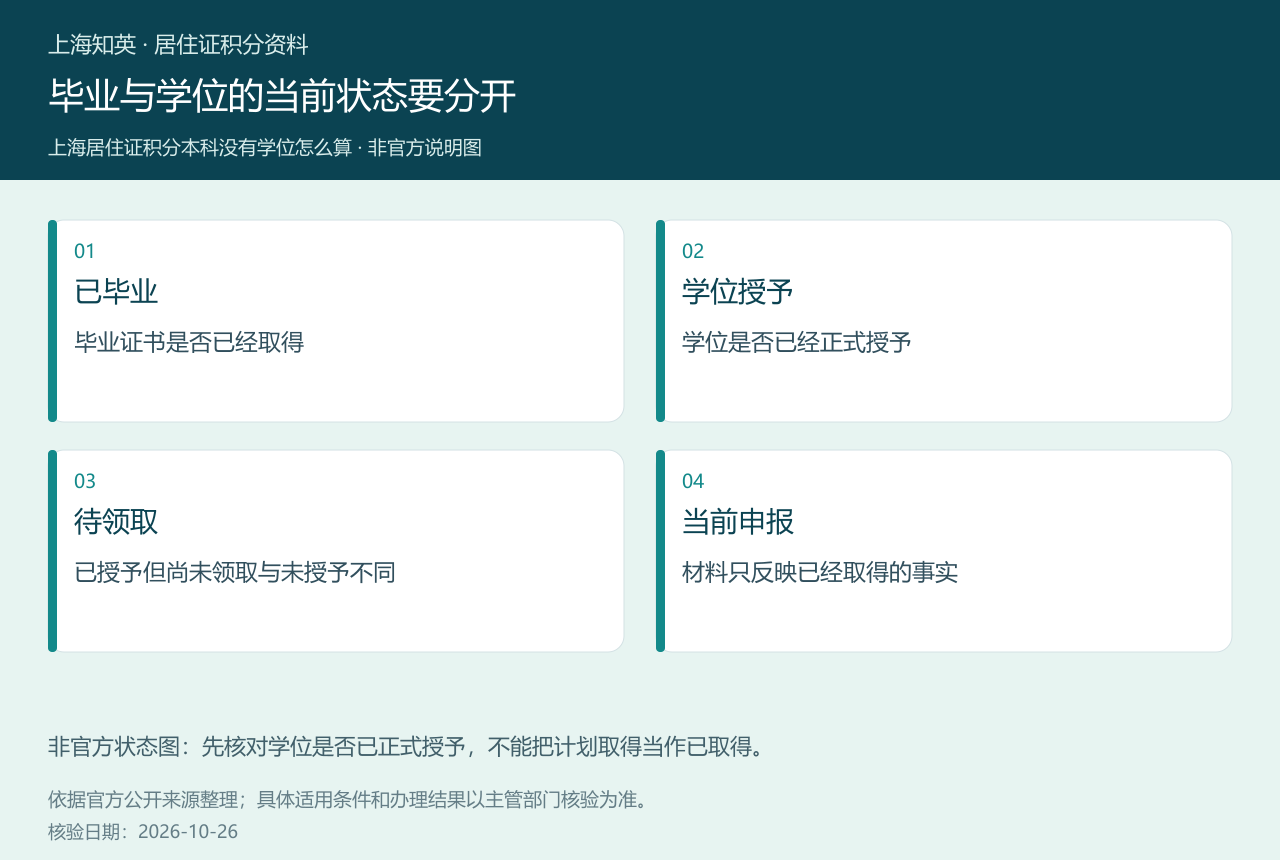Select the card heading "待领取"
1280x860 pixels.
116,522
